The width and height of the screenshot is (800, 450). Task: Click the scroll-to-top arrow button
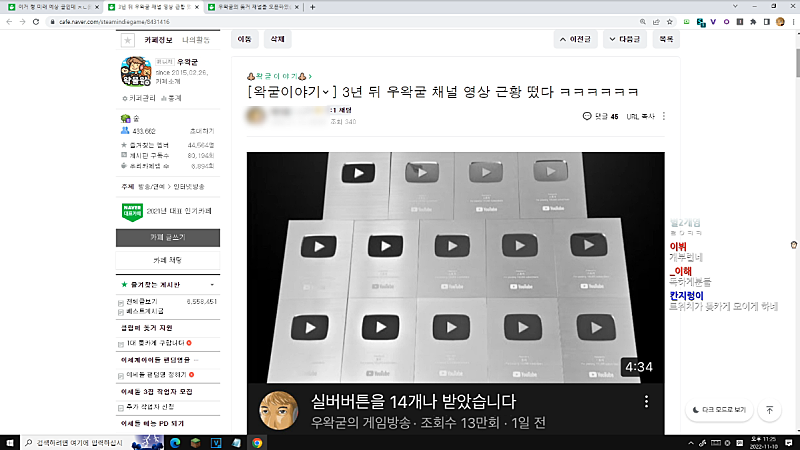pyautogui.click(x=770, y=410)
